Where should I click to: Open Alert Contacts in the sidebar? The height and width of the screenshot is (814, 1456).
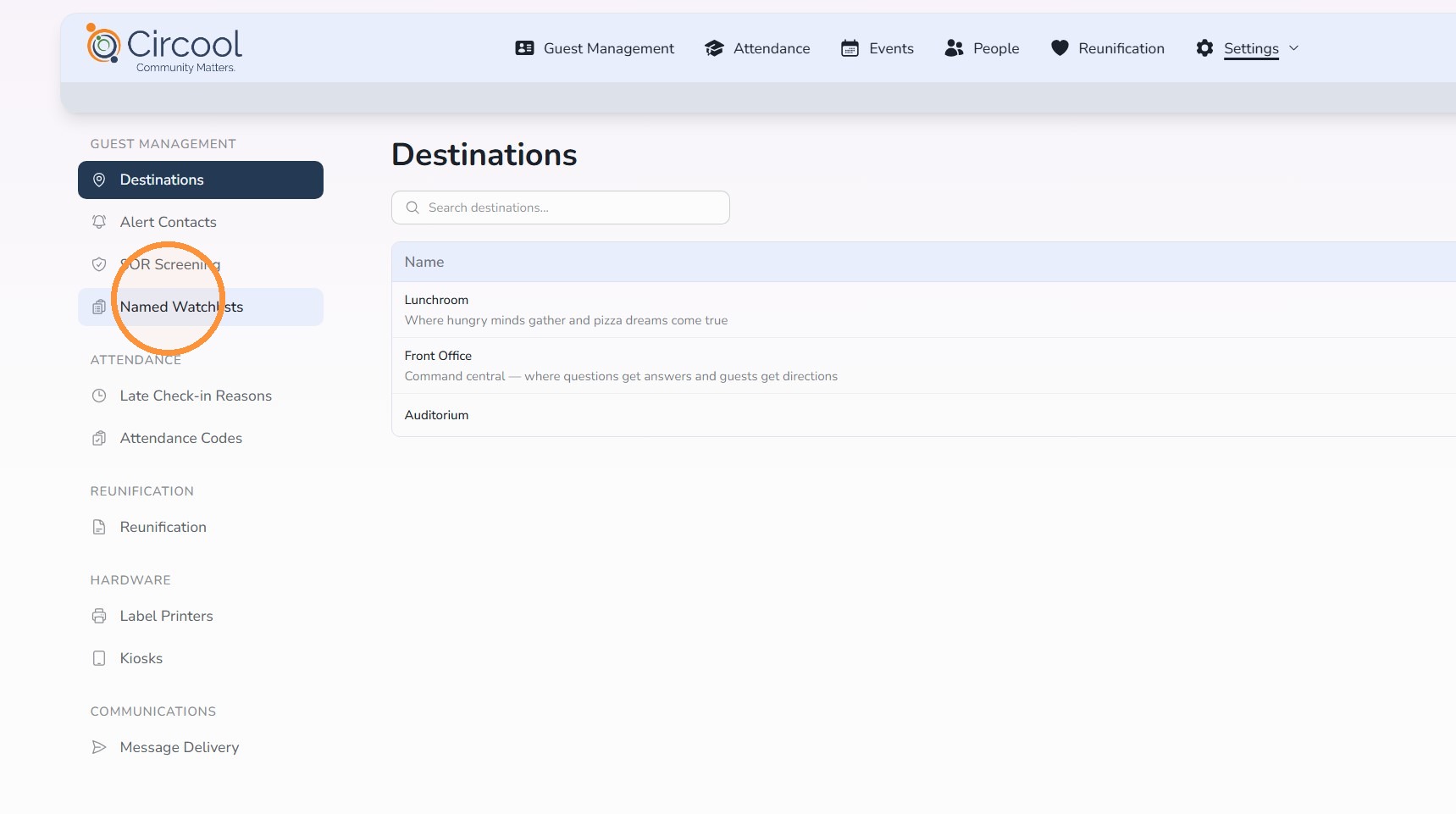(x=201, y=222)
